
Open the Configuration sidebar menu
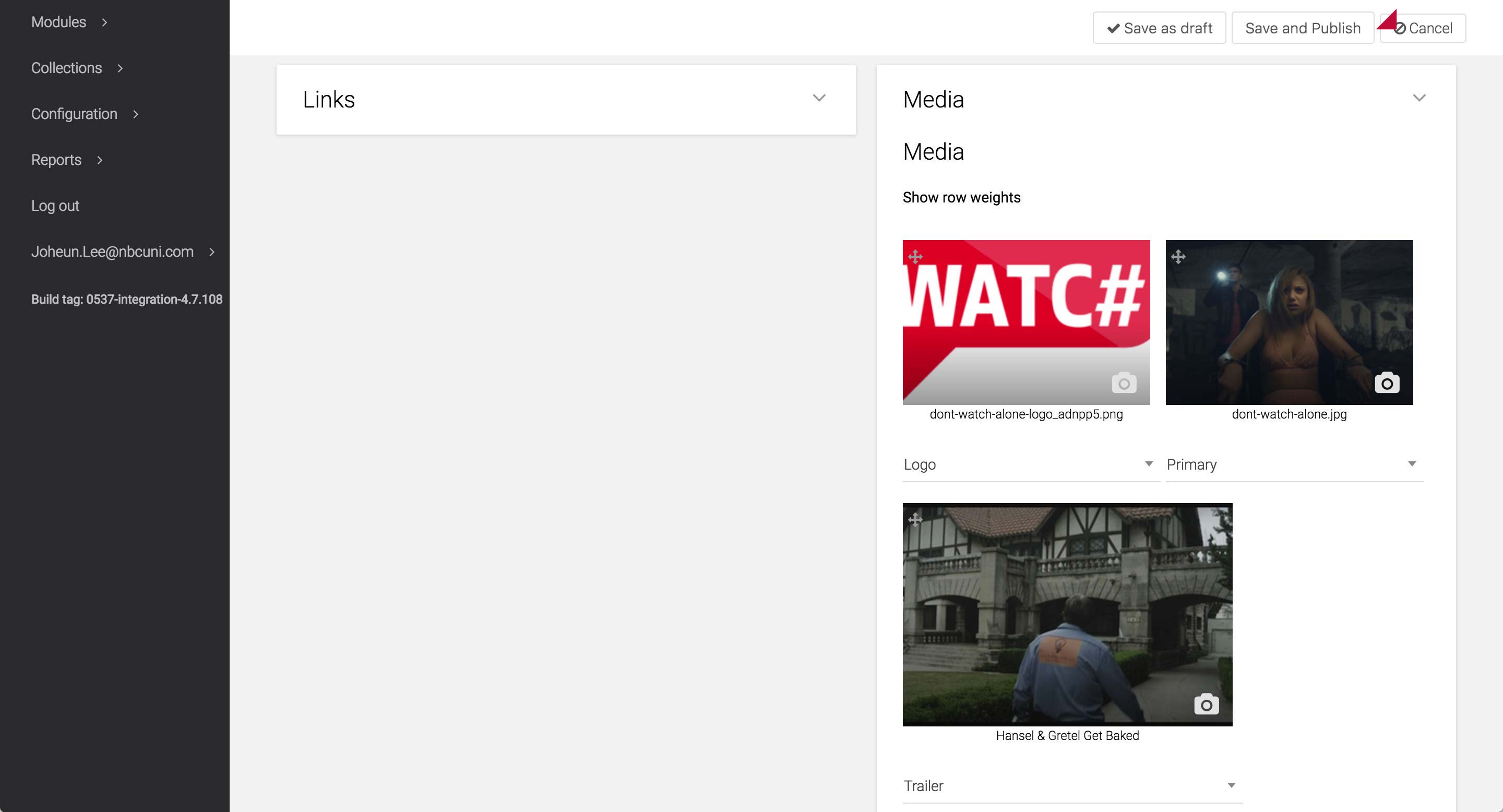74,114
